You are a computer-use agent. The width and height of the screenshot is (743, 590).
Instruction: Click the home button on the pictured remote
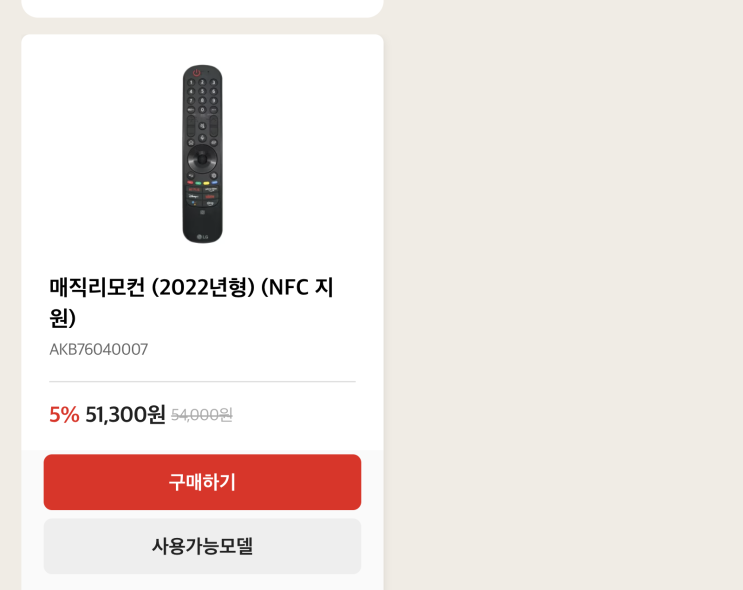coord(190,143)
